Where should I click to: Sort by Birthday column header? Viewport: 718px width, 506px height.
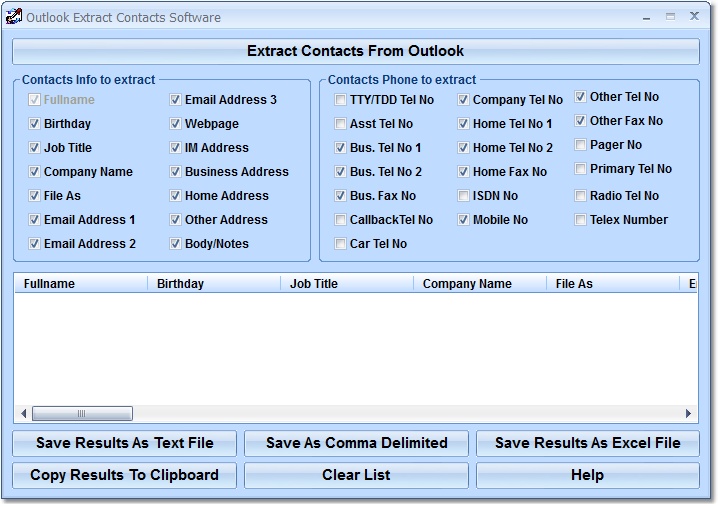[214, 284]
